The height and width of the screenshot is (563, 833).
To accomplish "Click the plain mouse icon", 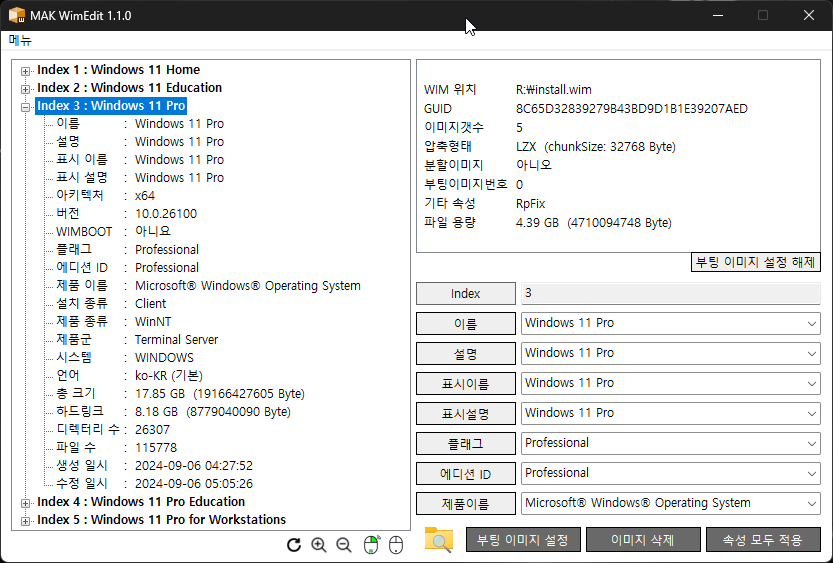I will 396,544.
